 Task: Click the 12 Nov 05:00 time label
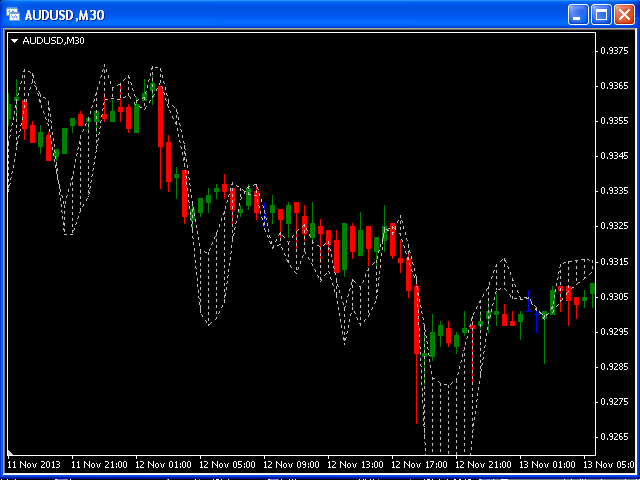tap(227, 464)
